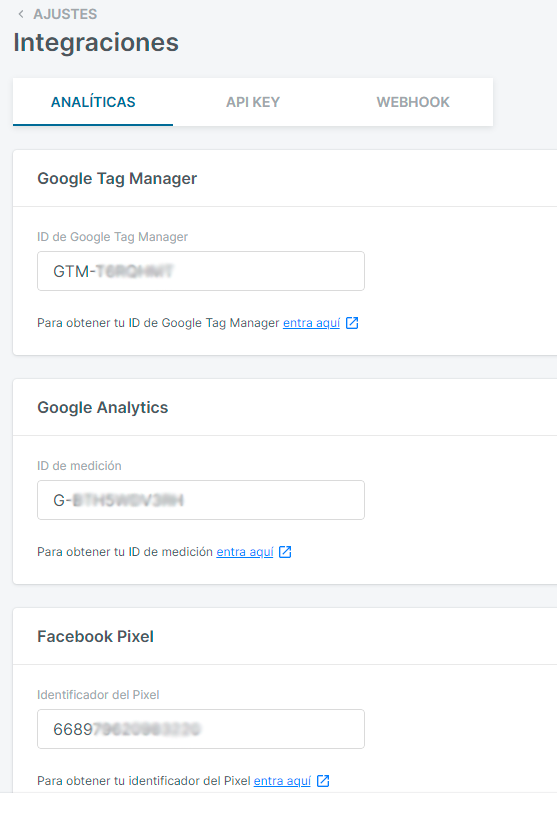The width and height of the screenshot is (557, 815).
Task: Go back to AJUSTES
Action: (x=65, y=14)
